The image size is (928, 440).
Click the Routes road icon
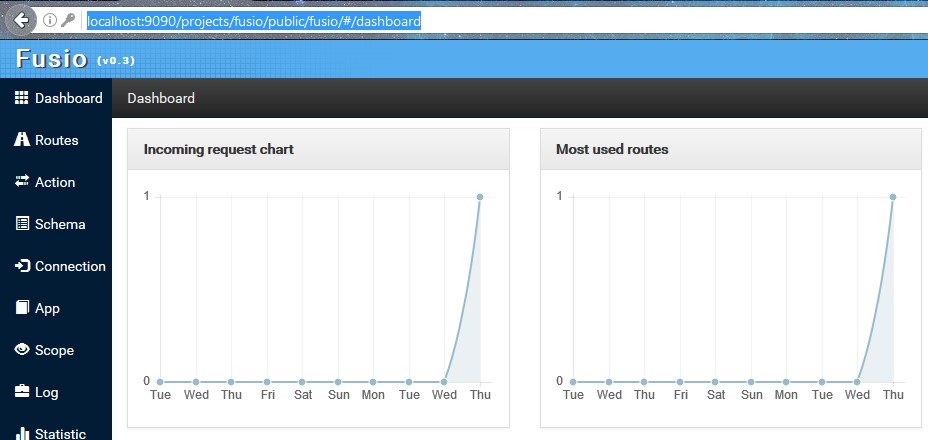(21, 140)
